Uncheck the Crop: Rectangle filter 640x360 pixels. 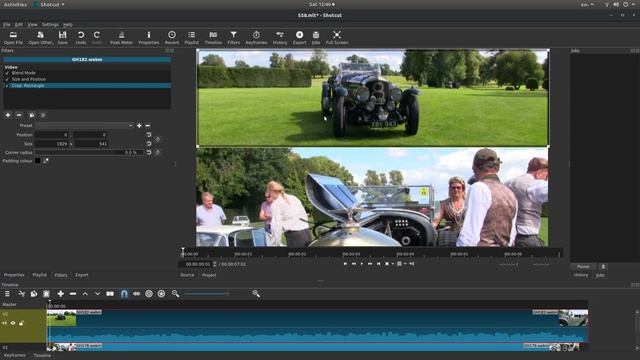pyautogui.click(x=7, y=86)
